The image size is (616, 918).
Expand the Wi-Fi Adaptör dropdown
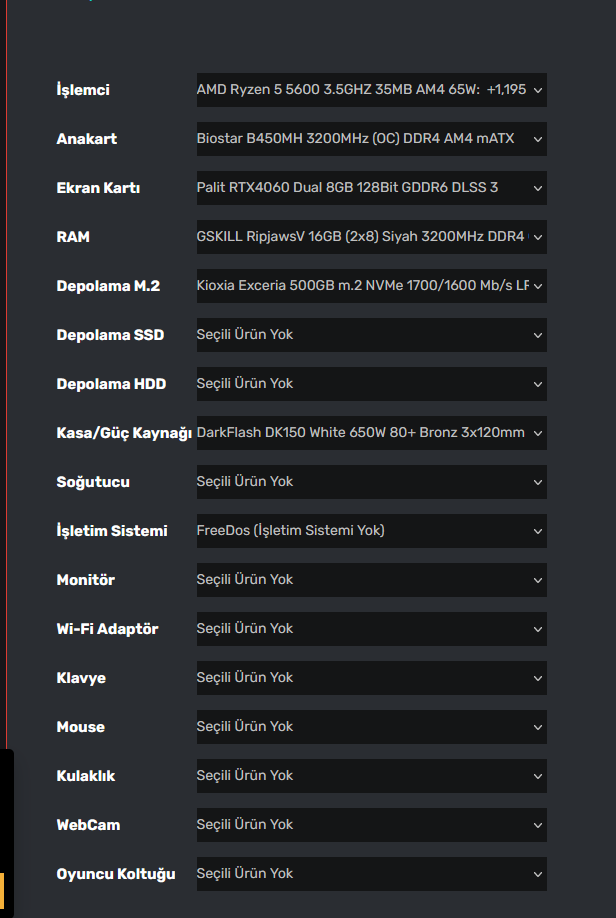371,629
